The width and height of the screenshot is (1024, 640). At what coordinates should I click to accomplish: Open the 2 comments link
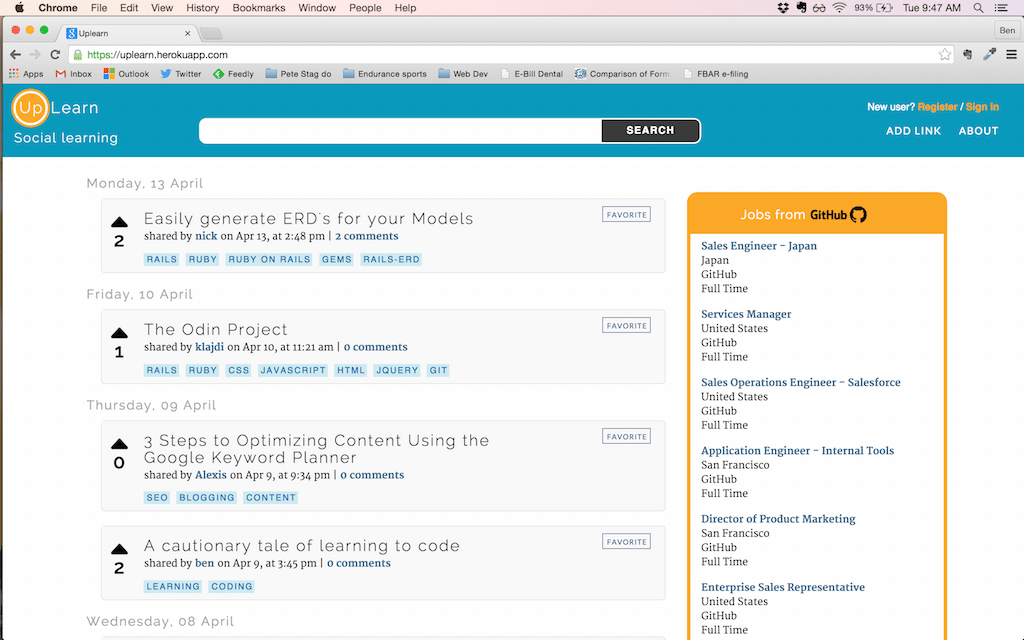click(366, 236)
